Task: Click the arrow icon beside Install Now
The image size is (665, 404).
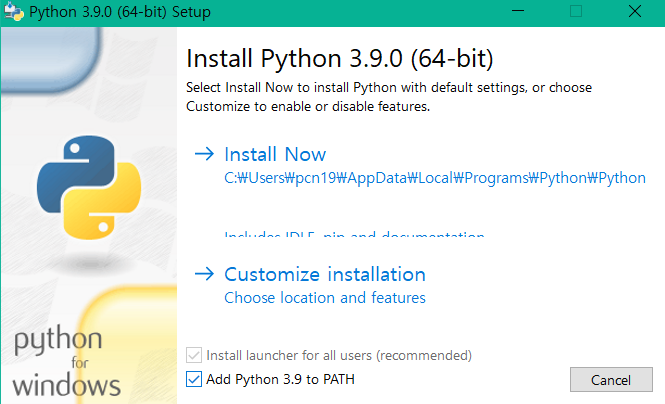Action: [204, 153]
